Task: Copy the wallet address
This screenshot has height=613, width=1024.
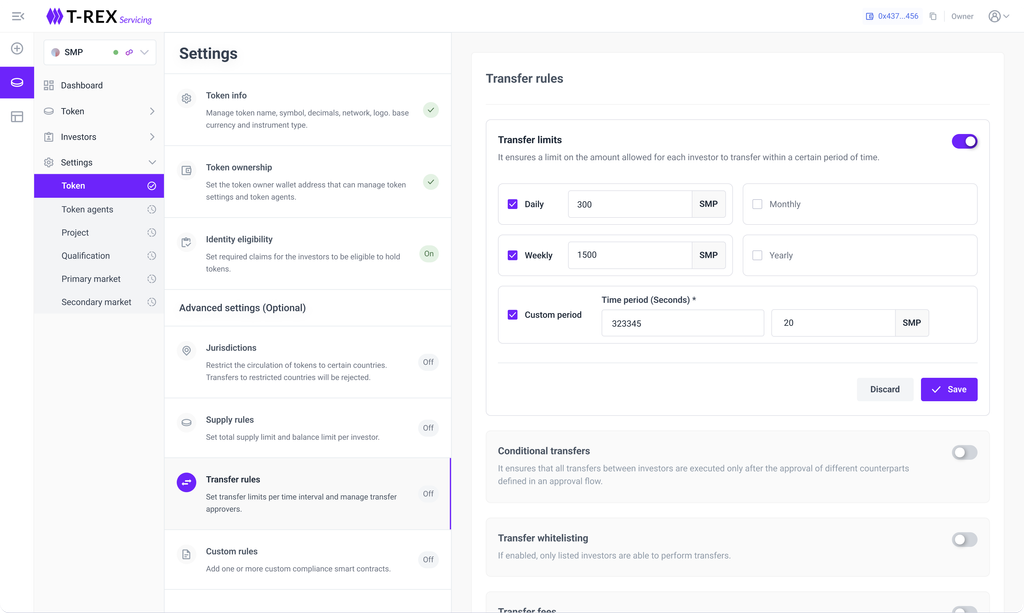Action: pyautogui.click(x=933, y=16)
